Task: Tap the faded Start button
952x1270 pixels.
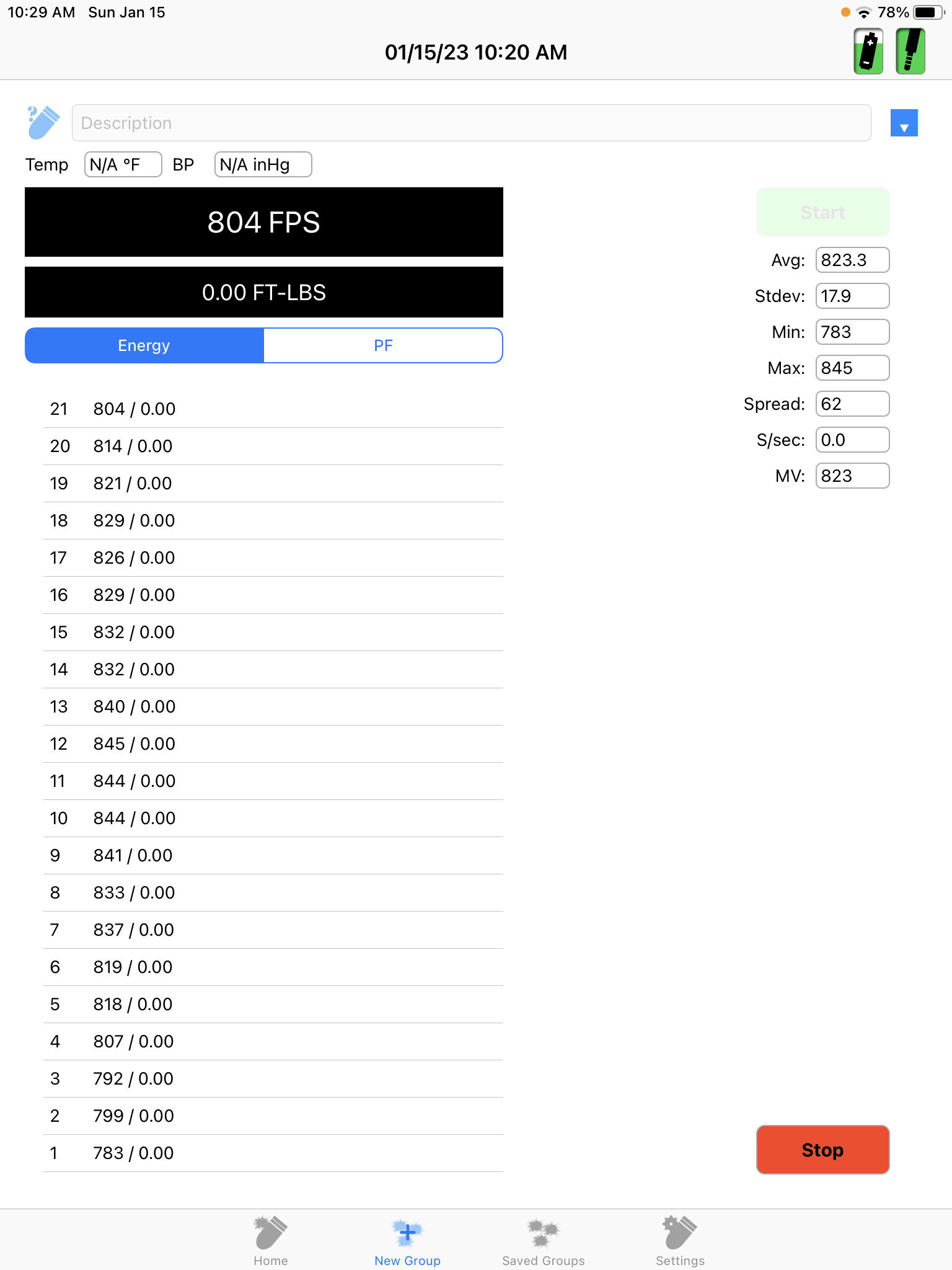Action: pos(822,212)
